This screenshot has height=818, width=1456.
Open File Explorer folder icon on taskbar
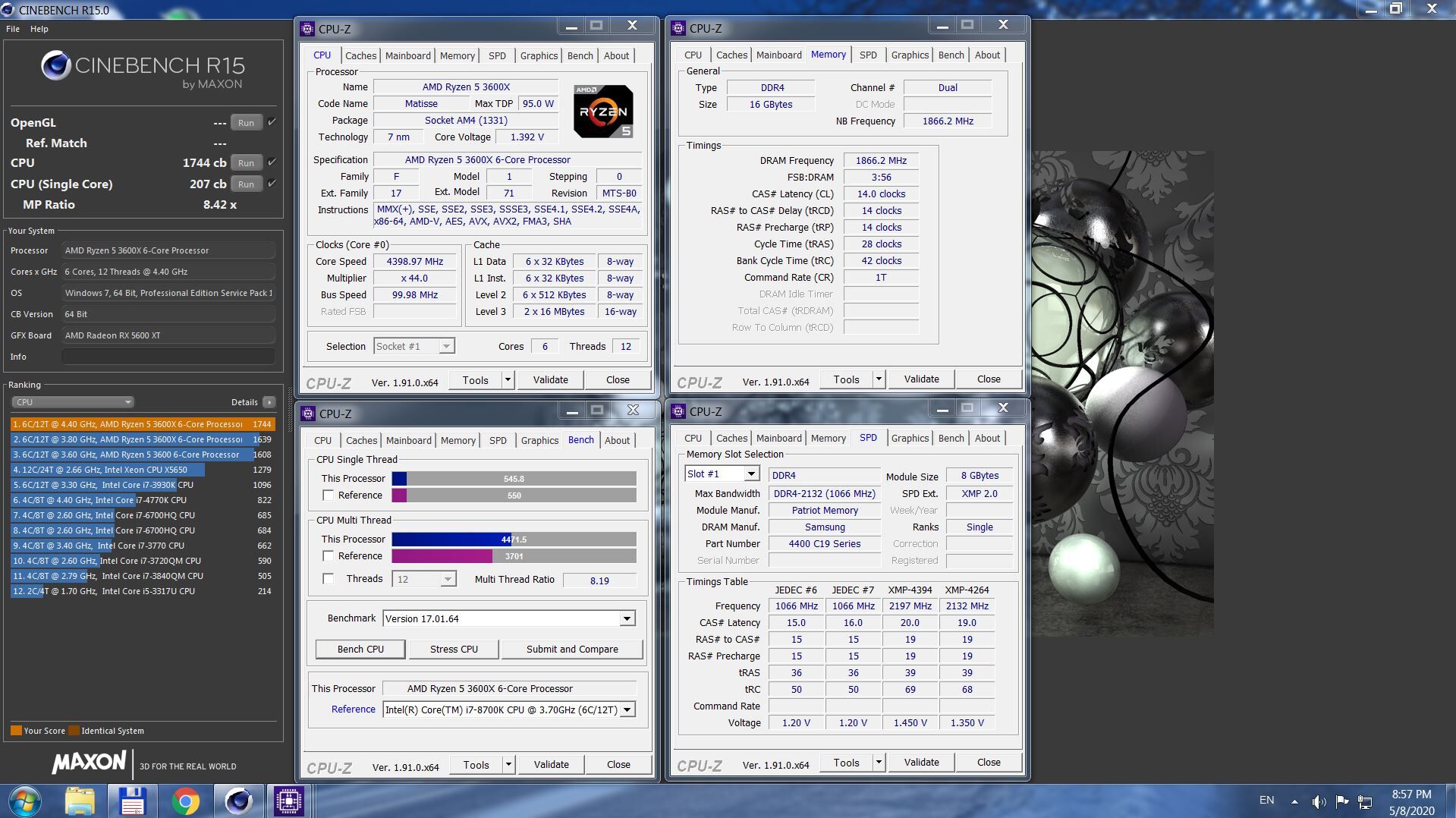click(80, 801)
